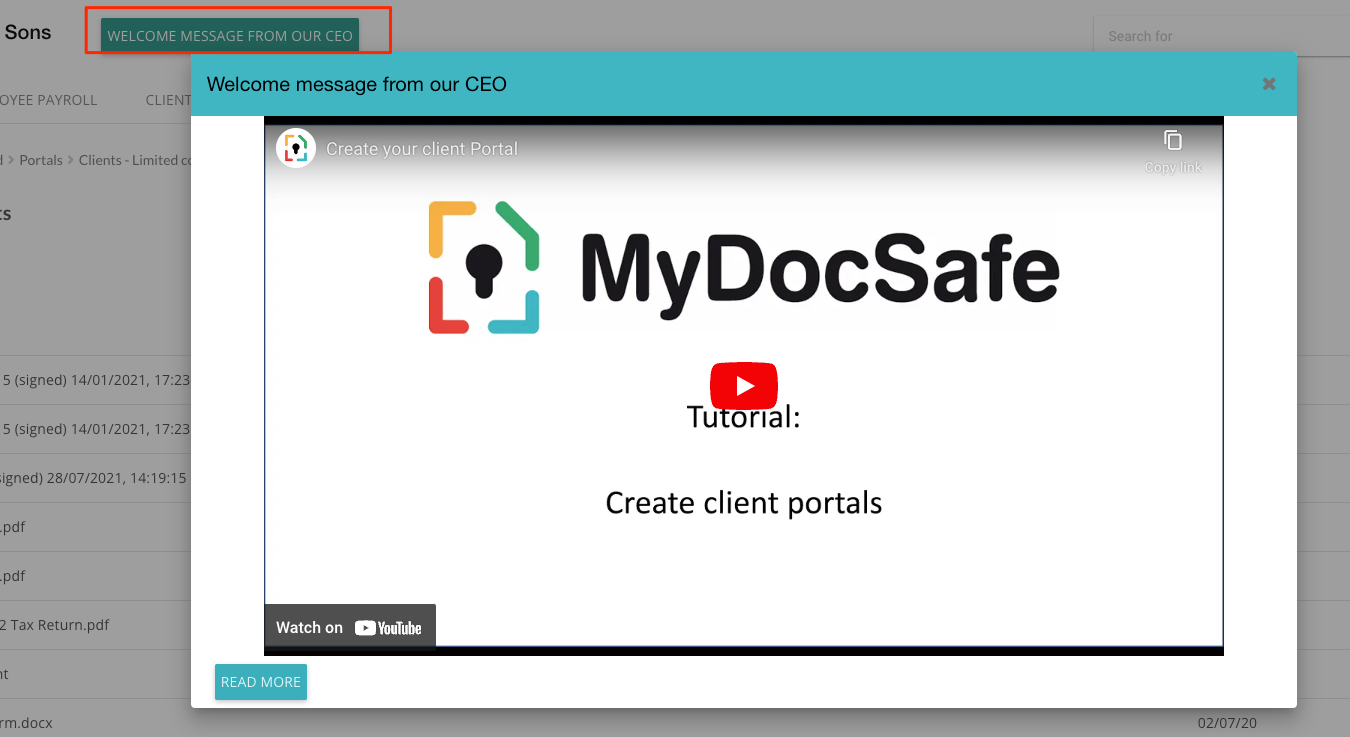Switch to the Employee Payroll tab
Viewport: 1350px width, 737px height.
coord(48,100)
